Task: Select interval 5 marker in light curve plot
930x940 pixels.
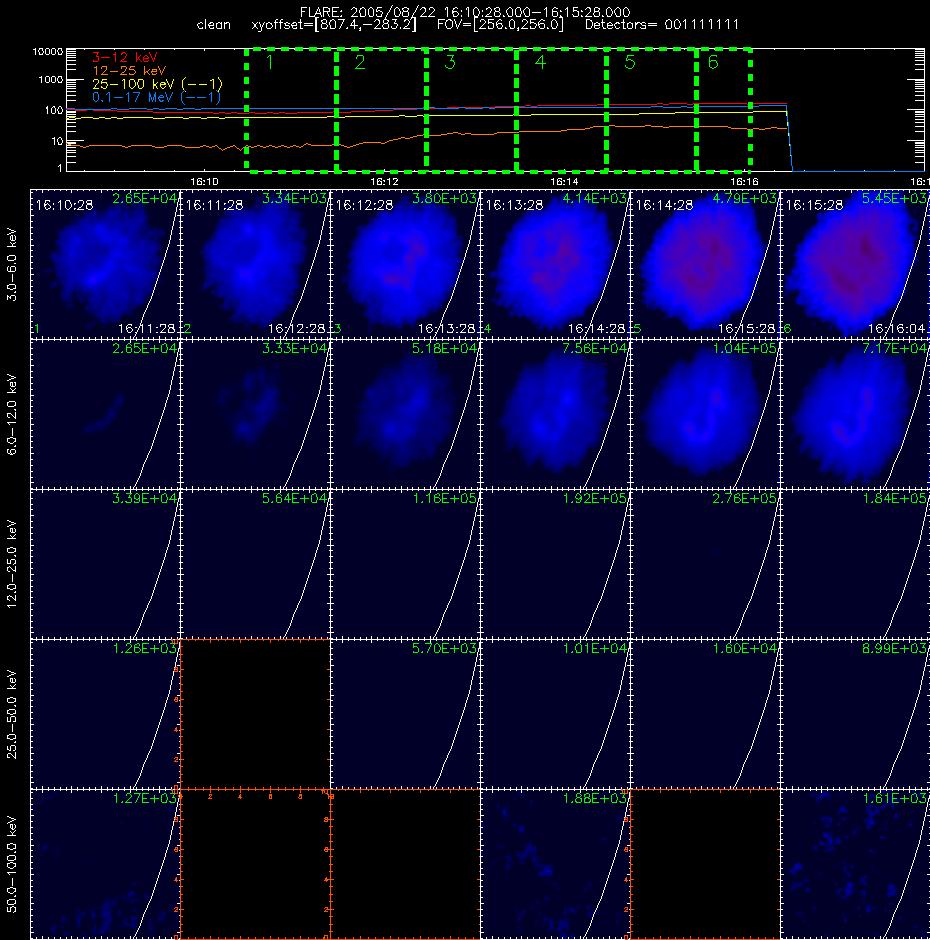Action: click(630, 62)
